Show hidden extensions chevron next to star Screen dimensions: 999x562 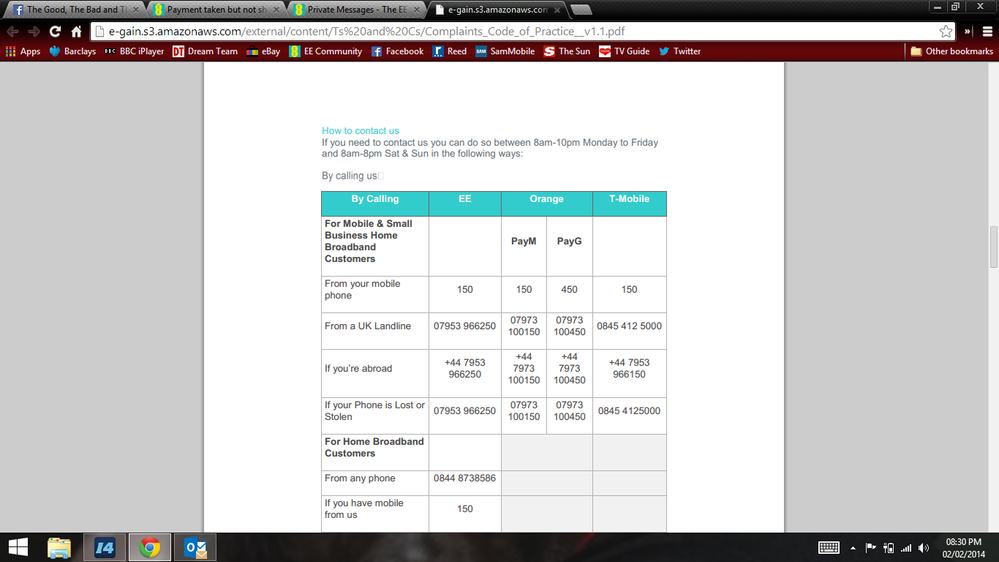pyautogui.click(x=968, y=31)
